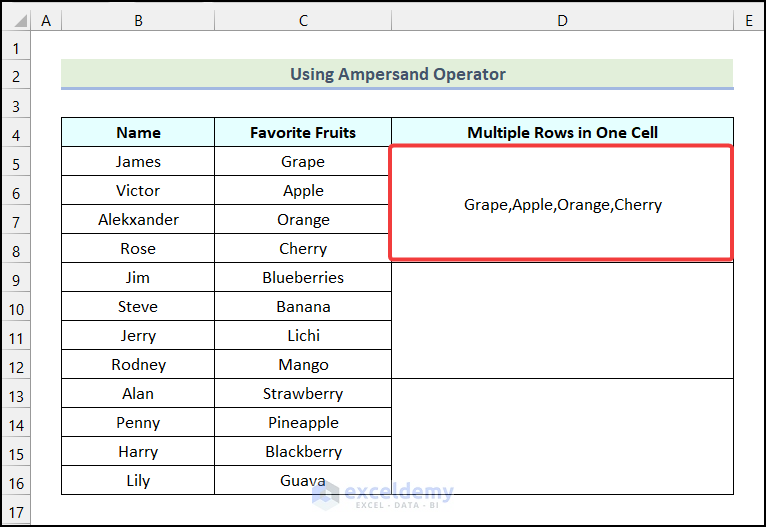
Task: Click the 'Using Ampersand Operator' title cell
Action: pyautogui.click(x=397, y=74)
